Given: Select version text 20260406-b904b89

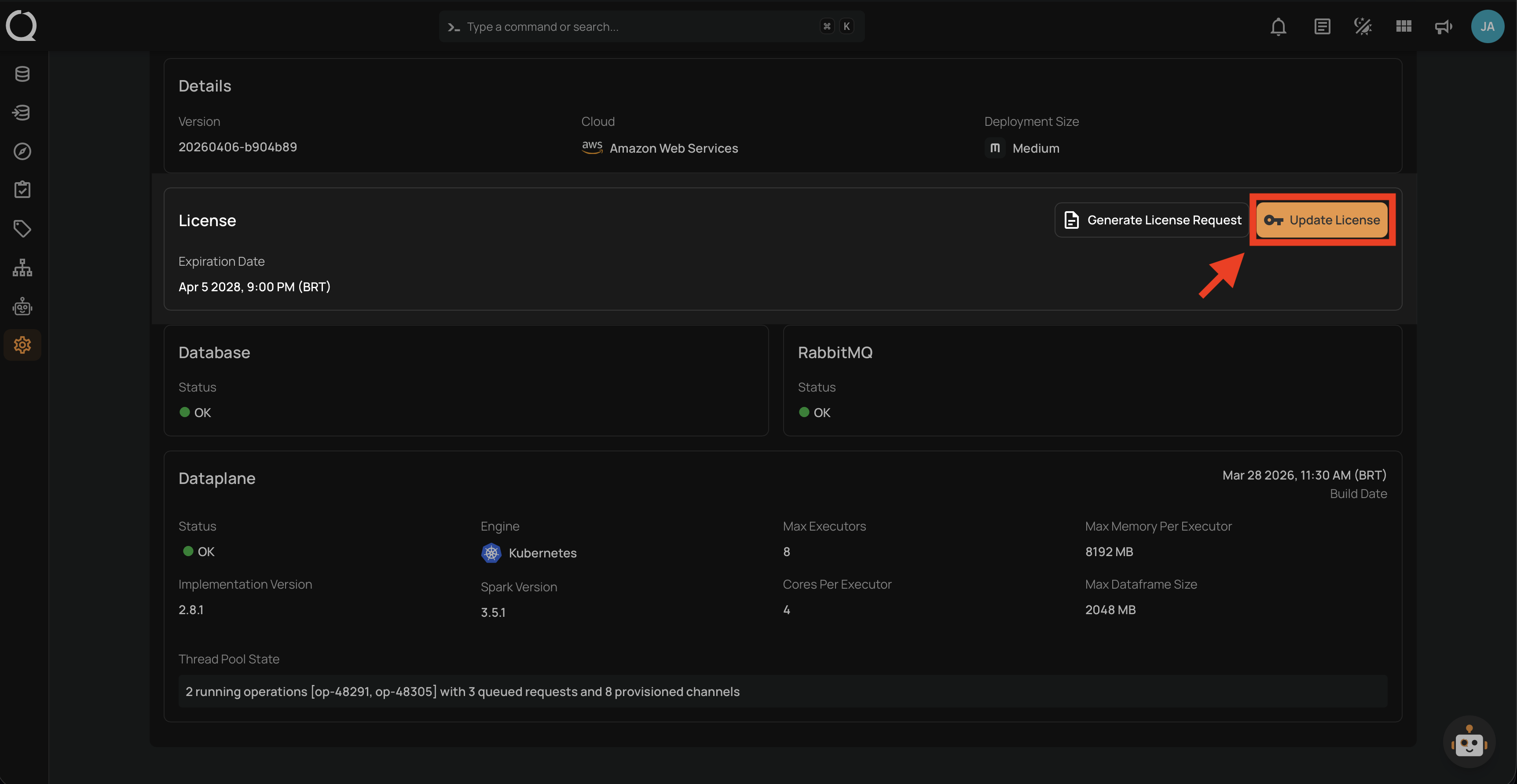Looking at the screenshot, I should [238, 147].
